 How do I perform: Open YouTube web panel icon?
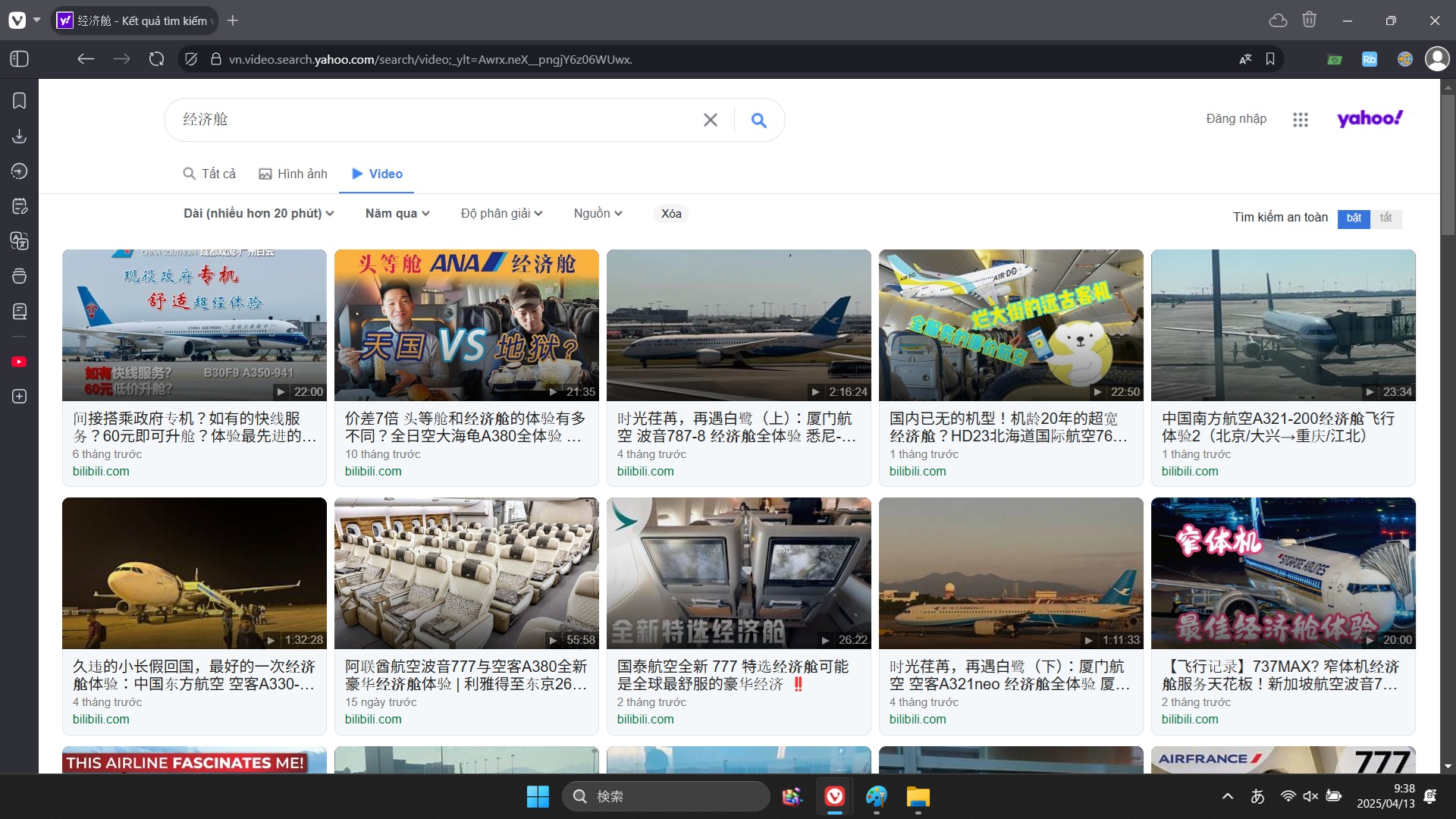click(20, 362)
